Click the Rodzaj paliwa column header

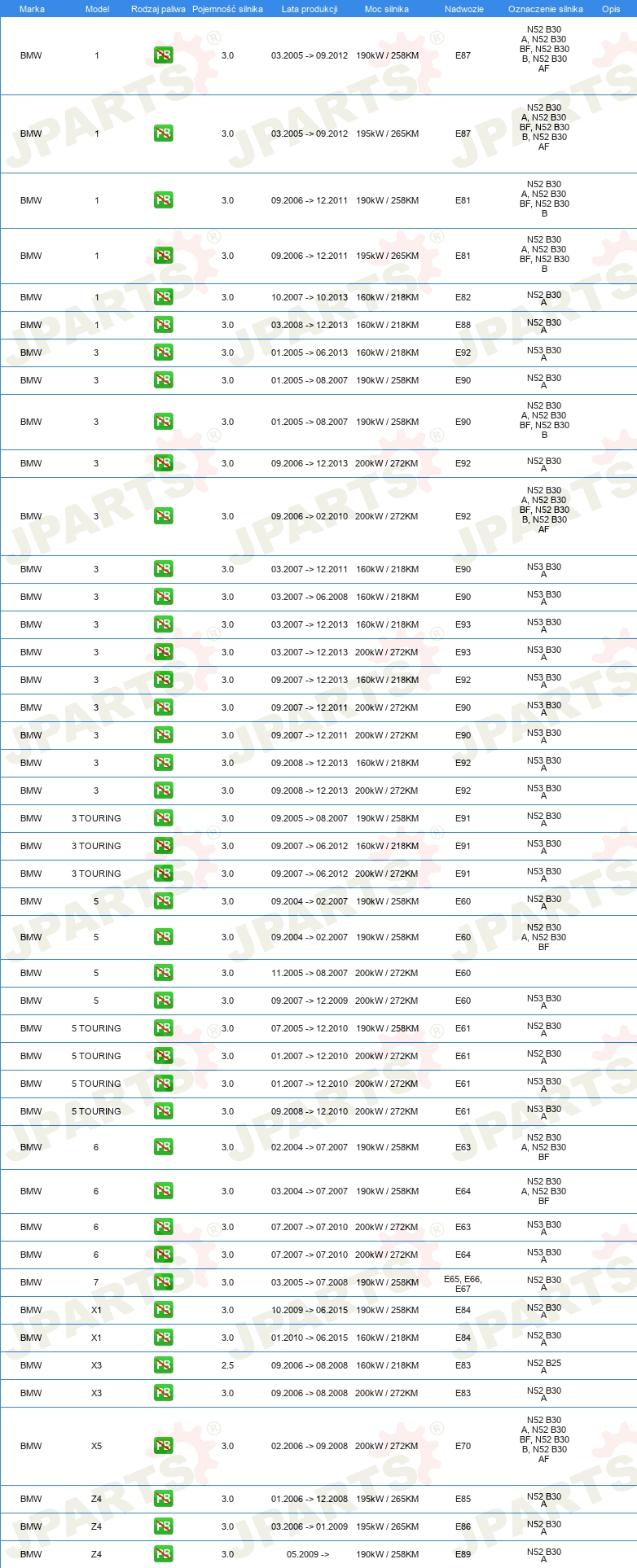pyautogui.click(x=158, y=9)
